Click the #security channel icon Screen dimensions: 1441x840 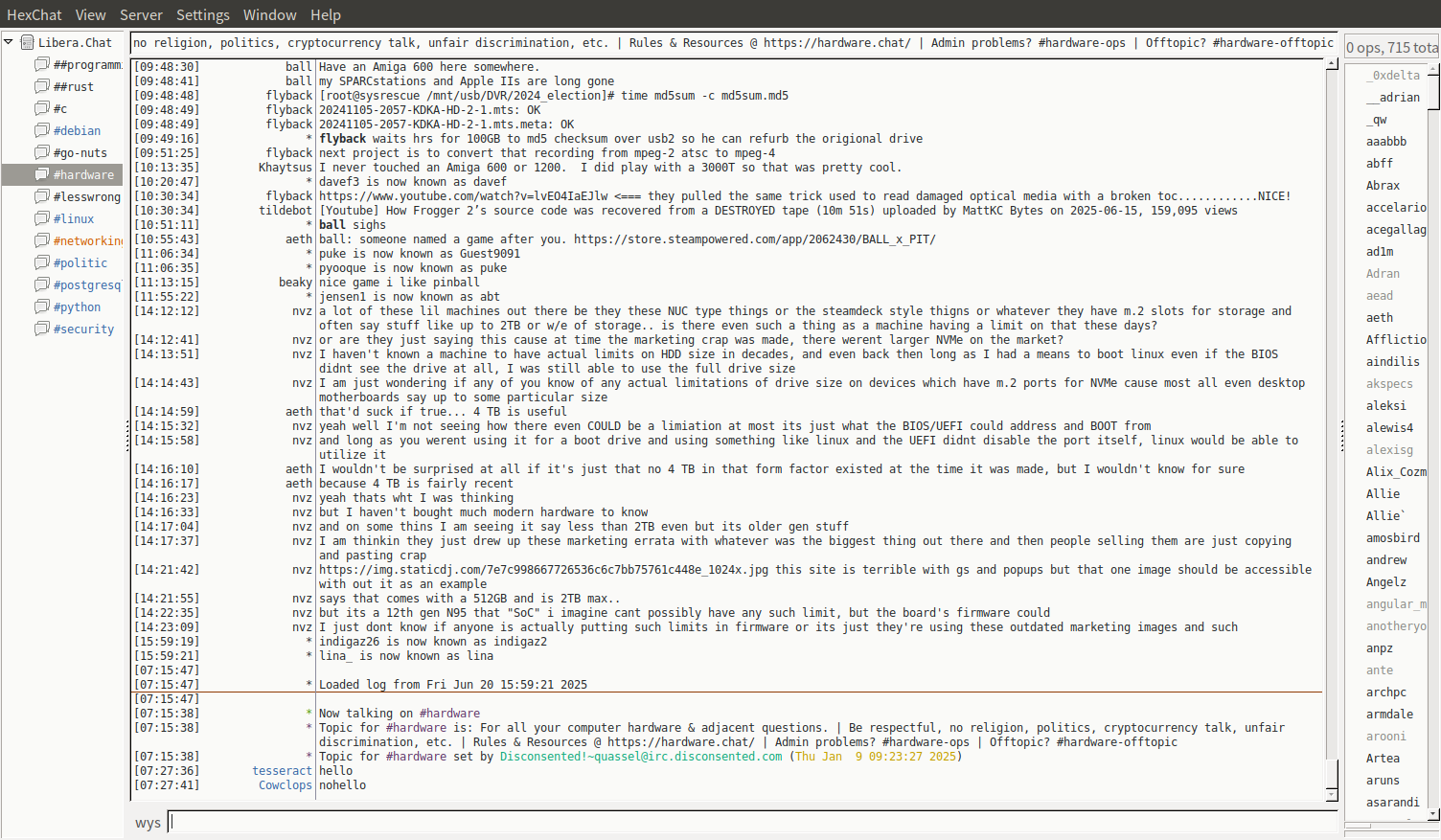pos(42,329)
